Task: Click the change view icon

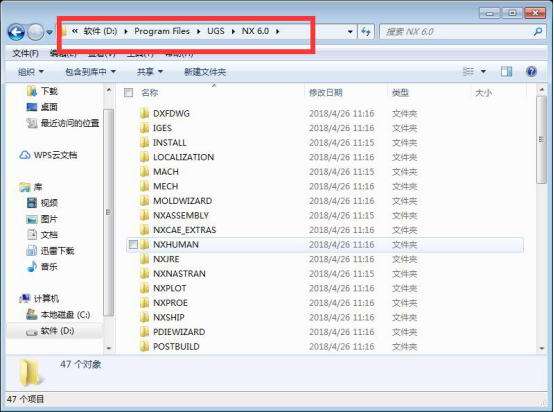Action: click(x=468, y=72)
